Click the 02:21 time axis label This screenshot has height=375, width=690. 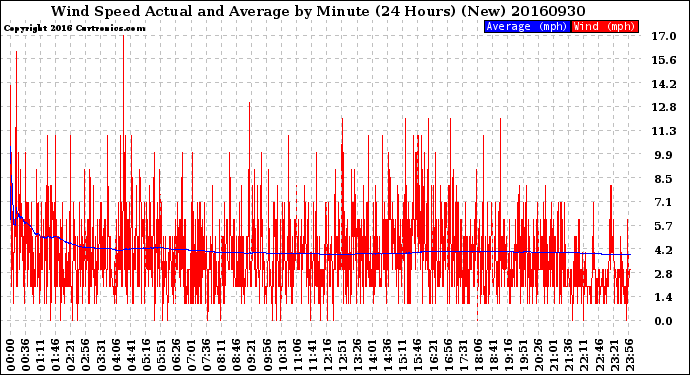pyautogui.click(x=70, y=355)
